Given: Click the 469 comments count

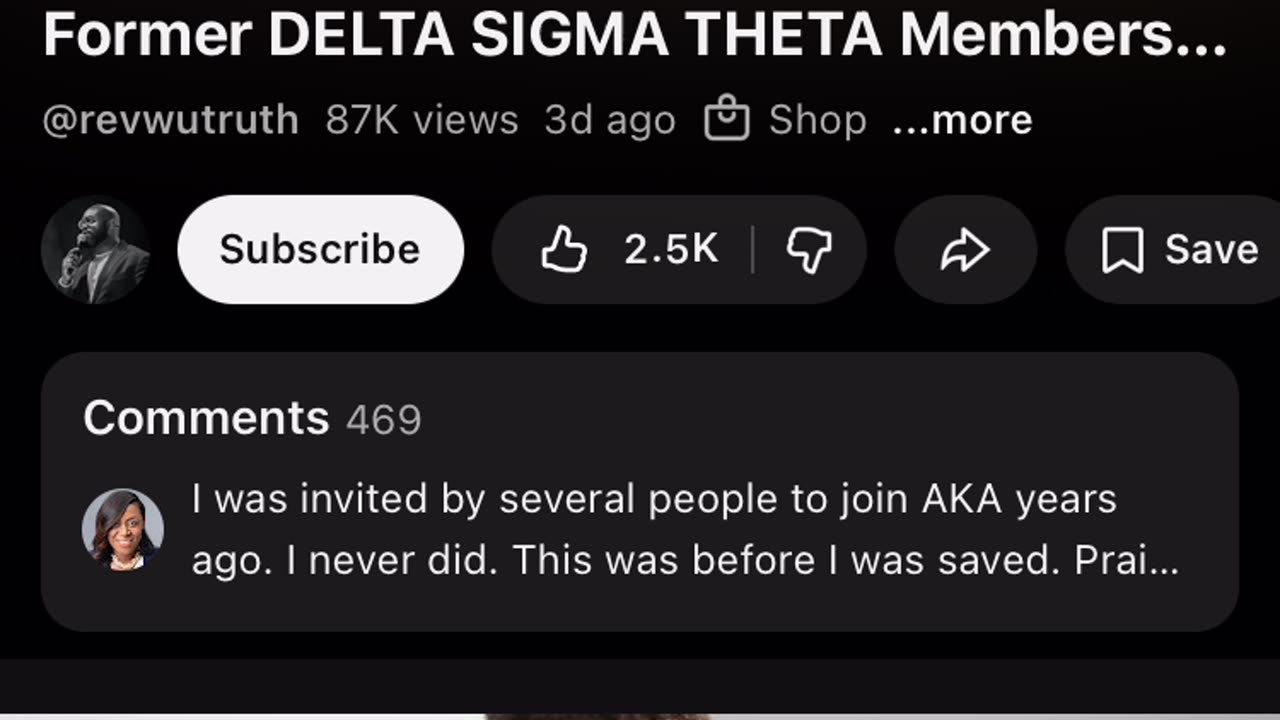Looking at the screenshot, I should tap(384, 420).
